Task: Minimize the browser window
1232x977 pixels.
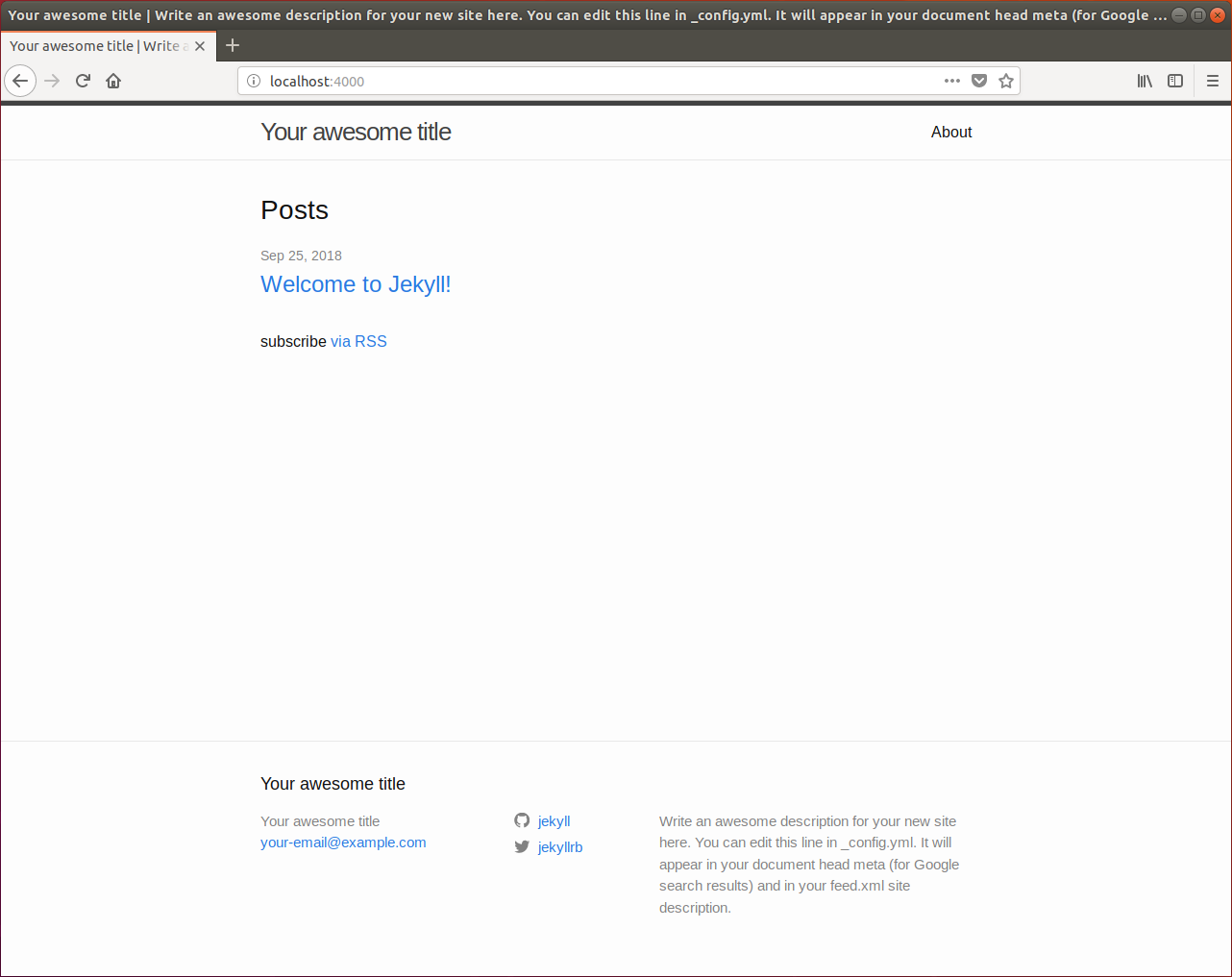Action: [x=1179, y=14]
